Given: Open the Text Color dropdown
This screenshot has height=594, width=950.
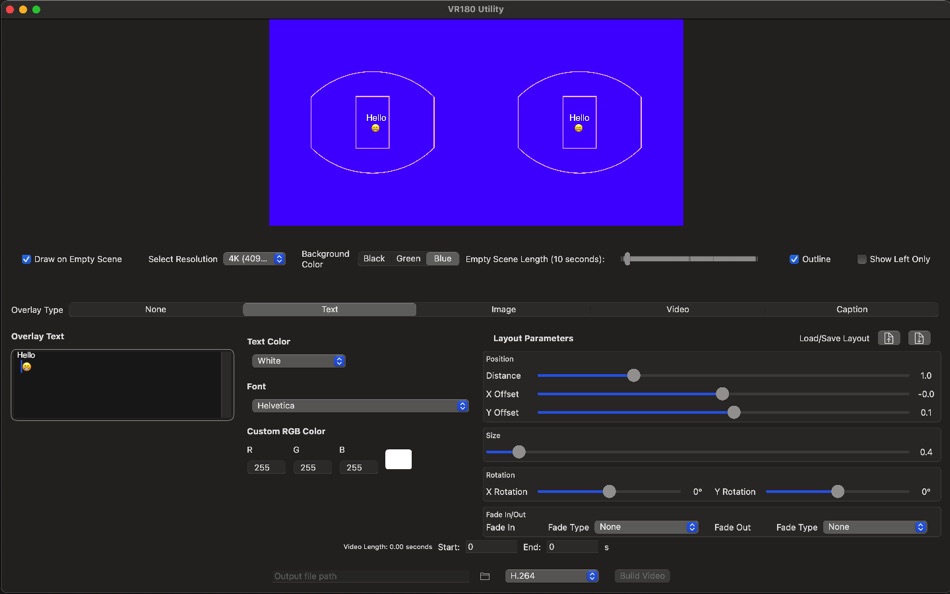Looking at the screenshot, I should click(299, 361).
